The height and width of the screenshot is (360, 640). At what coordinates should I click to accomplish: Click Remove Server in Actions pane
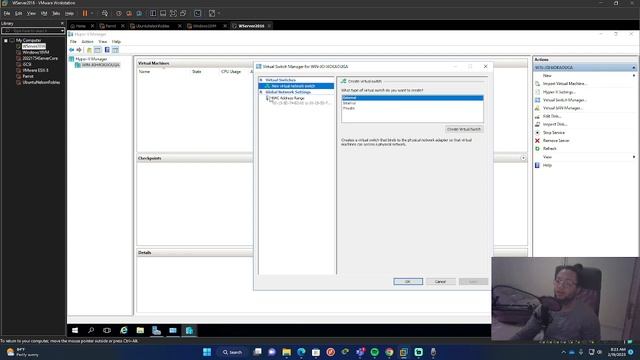[x=556, y=141]
